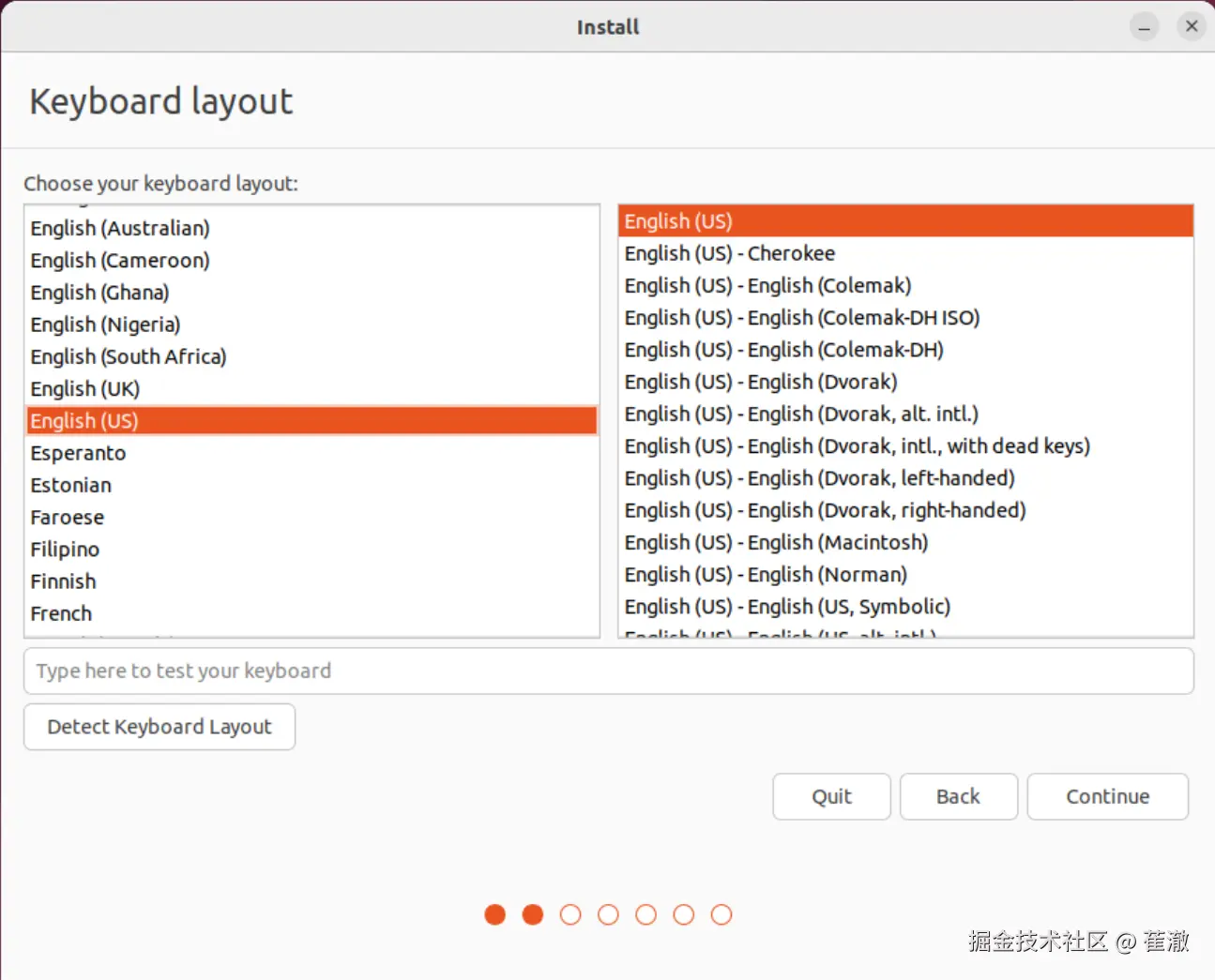
Task: Select English (Ghana) layout
Action: point(311,293)
